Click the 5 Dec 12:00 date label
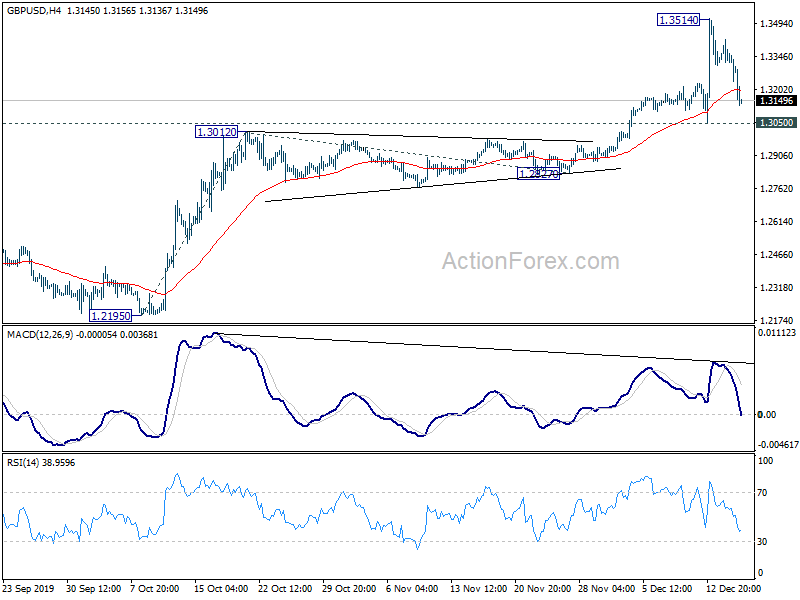This screenshot has width=800, height=600. [x=667, y=589]
